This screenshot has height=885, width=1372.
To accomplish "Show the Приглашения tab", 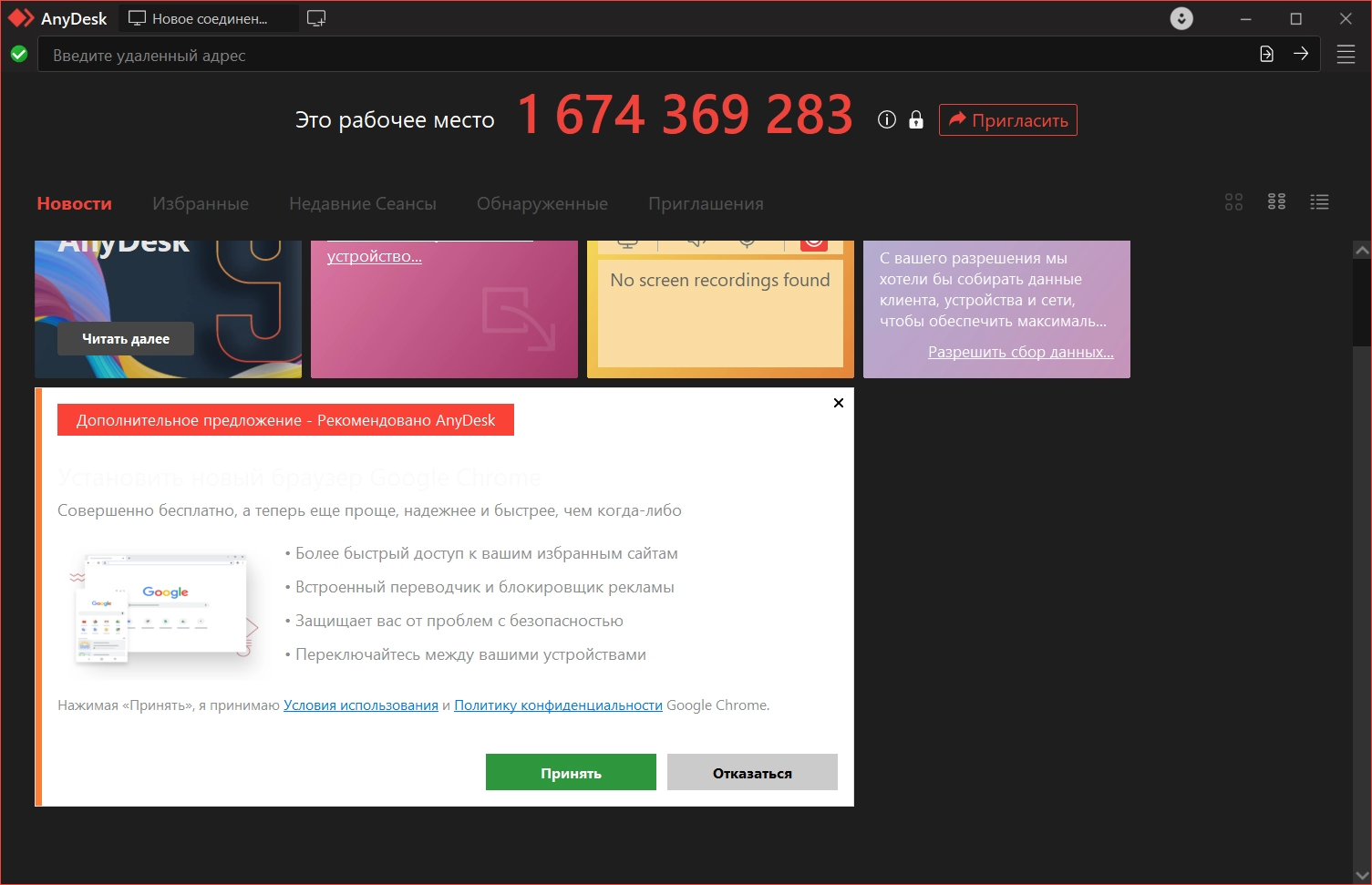I will [x=707, y=203].
